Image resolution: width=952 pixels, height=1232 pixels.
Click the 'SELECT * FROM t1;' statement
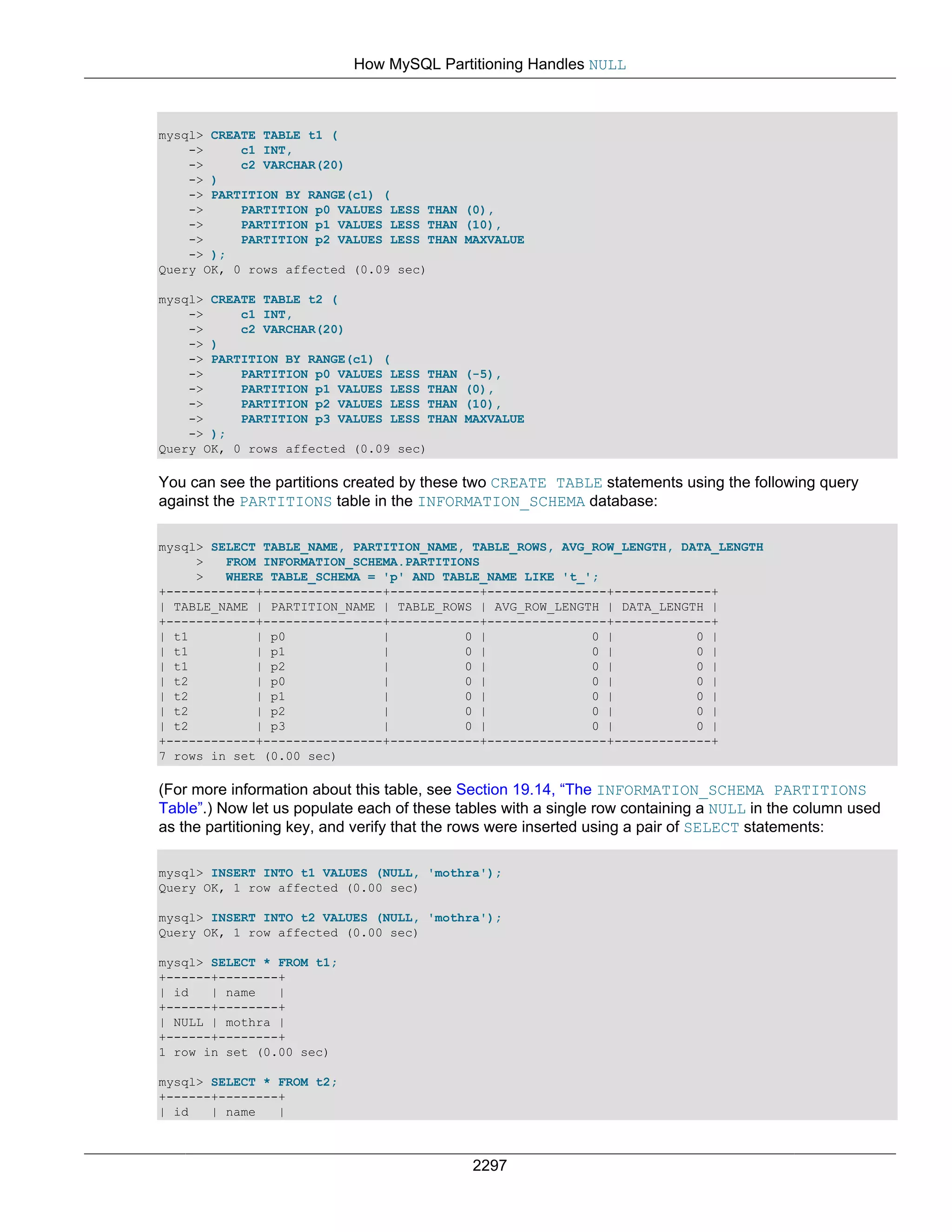[274, 963]
